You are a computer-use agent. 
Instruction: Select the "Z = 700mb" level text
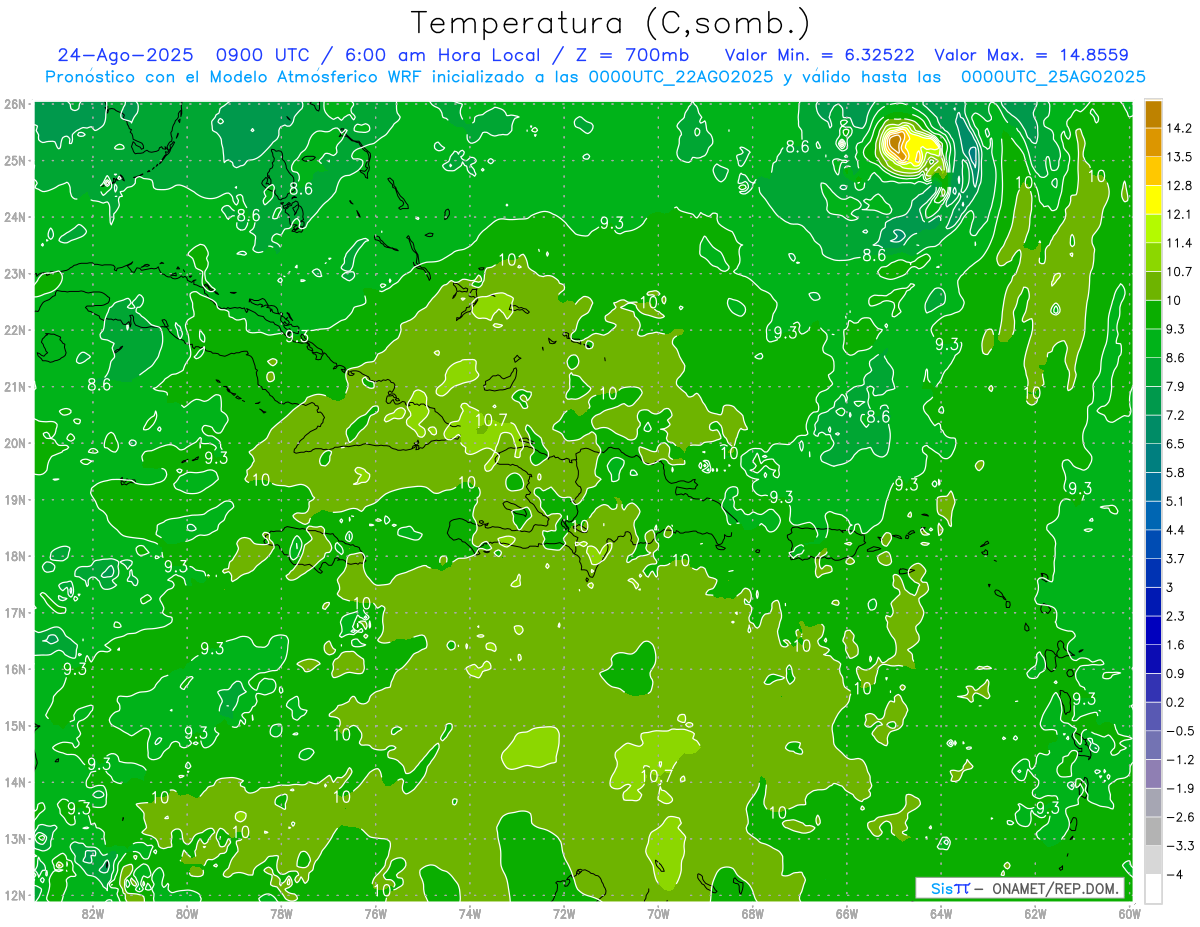[634, 55]
